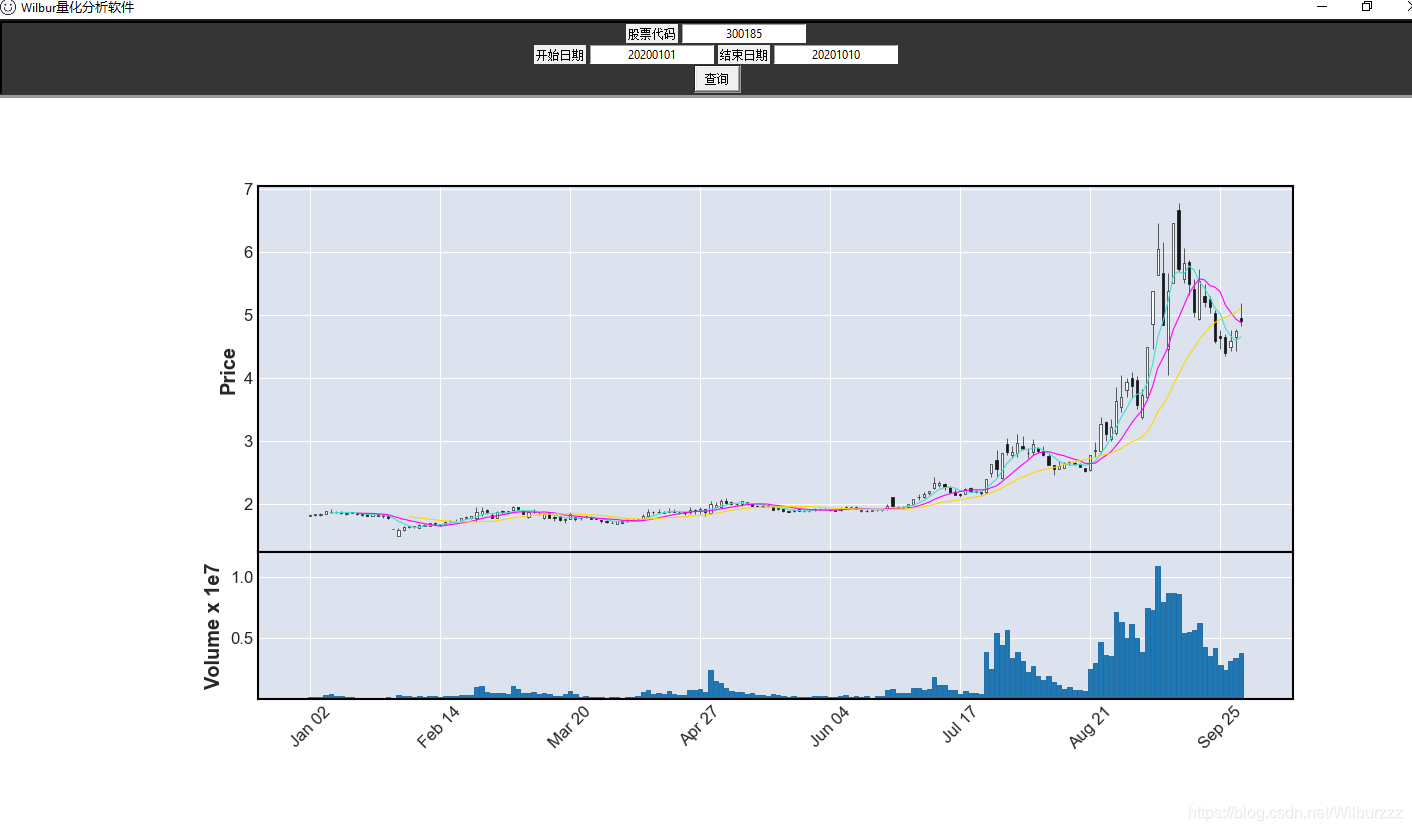Click the Sep 25 date tick label
The image size is (1412, 831).
pos(1219,726)
